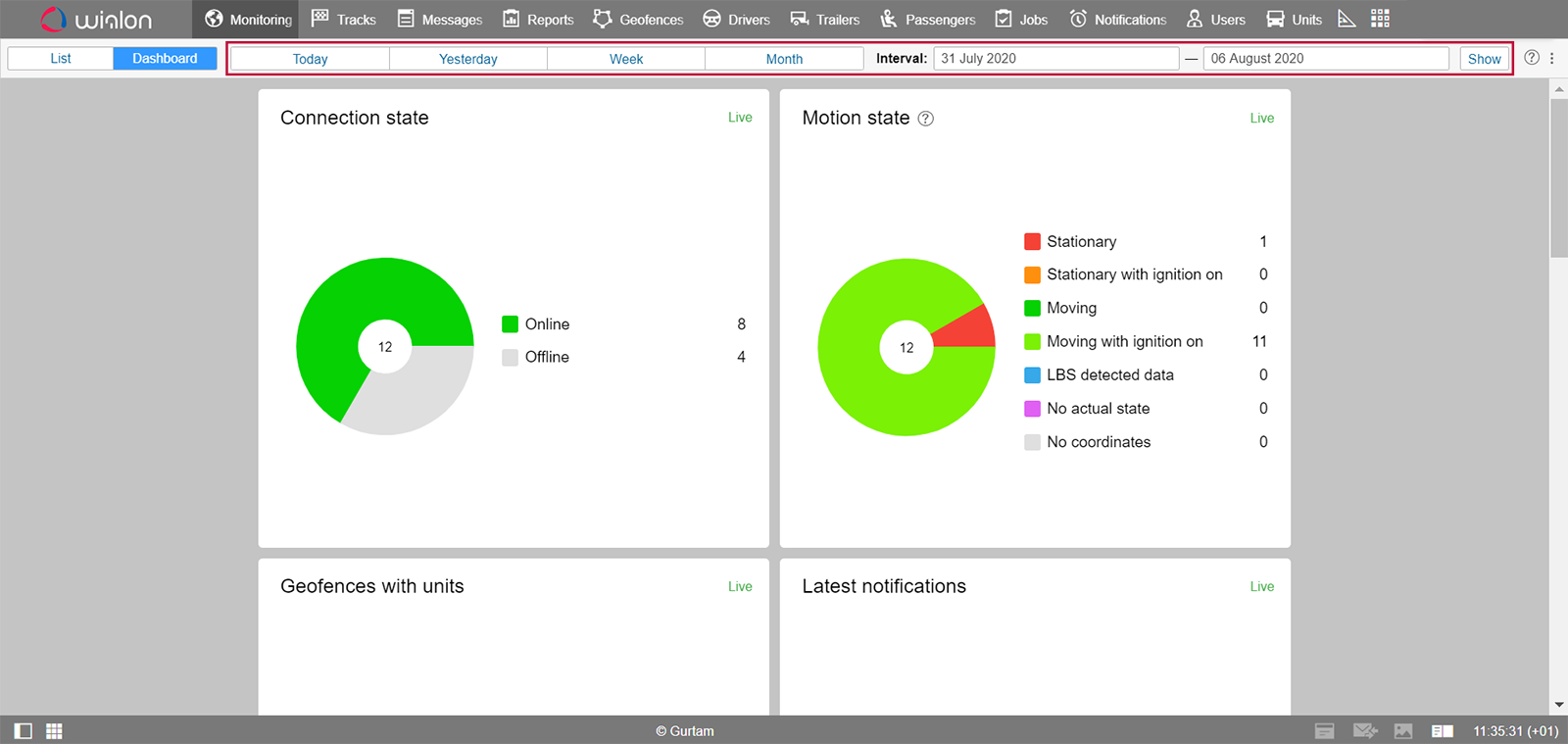Open the apps grid icon in top bar
1568x744 pixels.
coord(1380,19)
